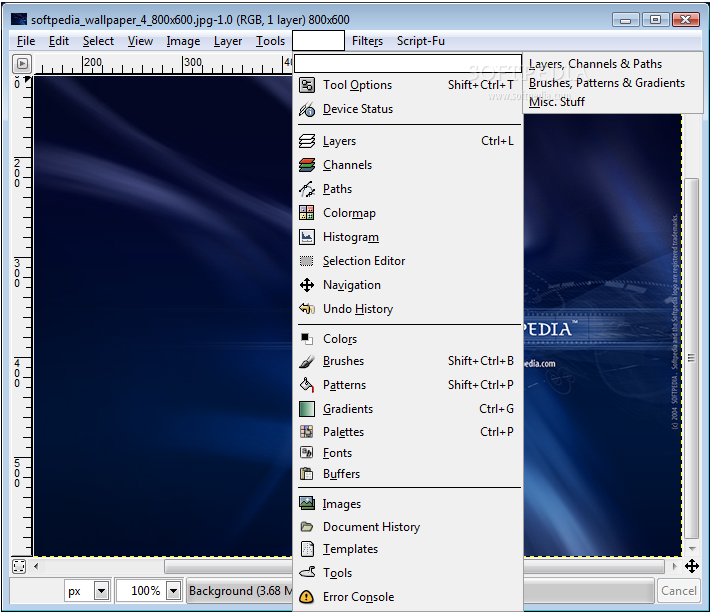Open the Layer menu
710x614 pixels.
point(228,41)
